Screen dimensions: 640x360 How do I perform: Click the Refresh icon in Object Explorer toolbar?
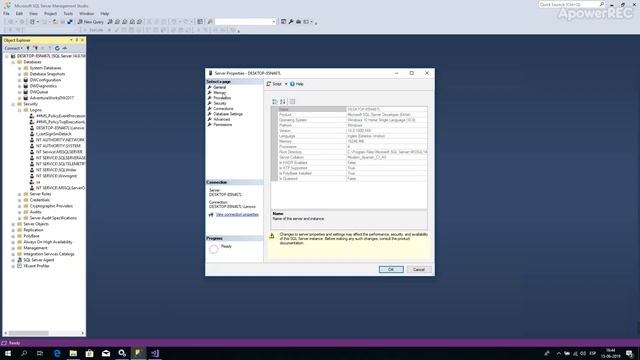(x=57, y=48)
